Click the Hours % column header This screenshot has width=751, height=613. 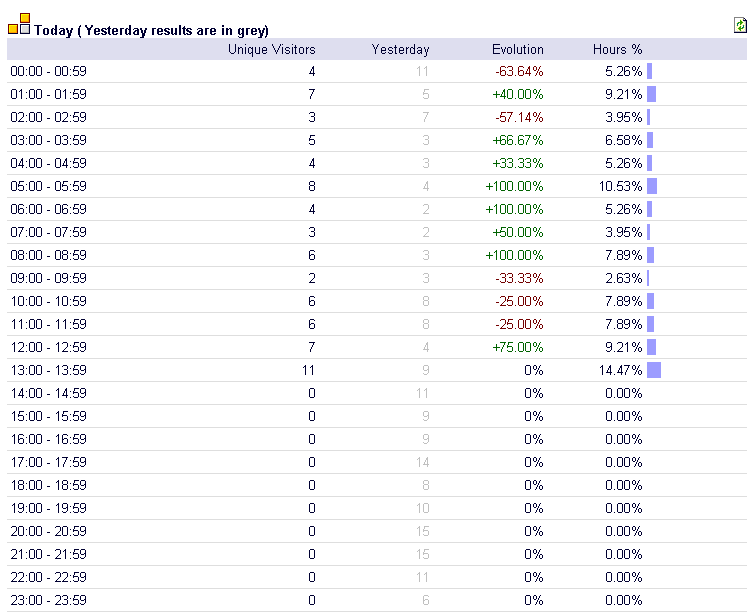tap(617, 49)
